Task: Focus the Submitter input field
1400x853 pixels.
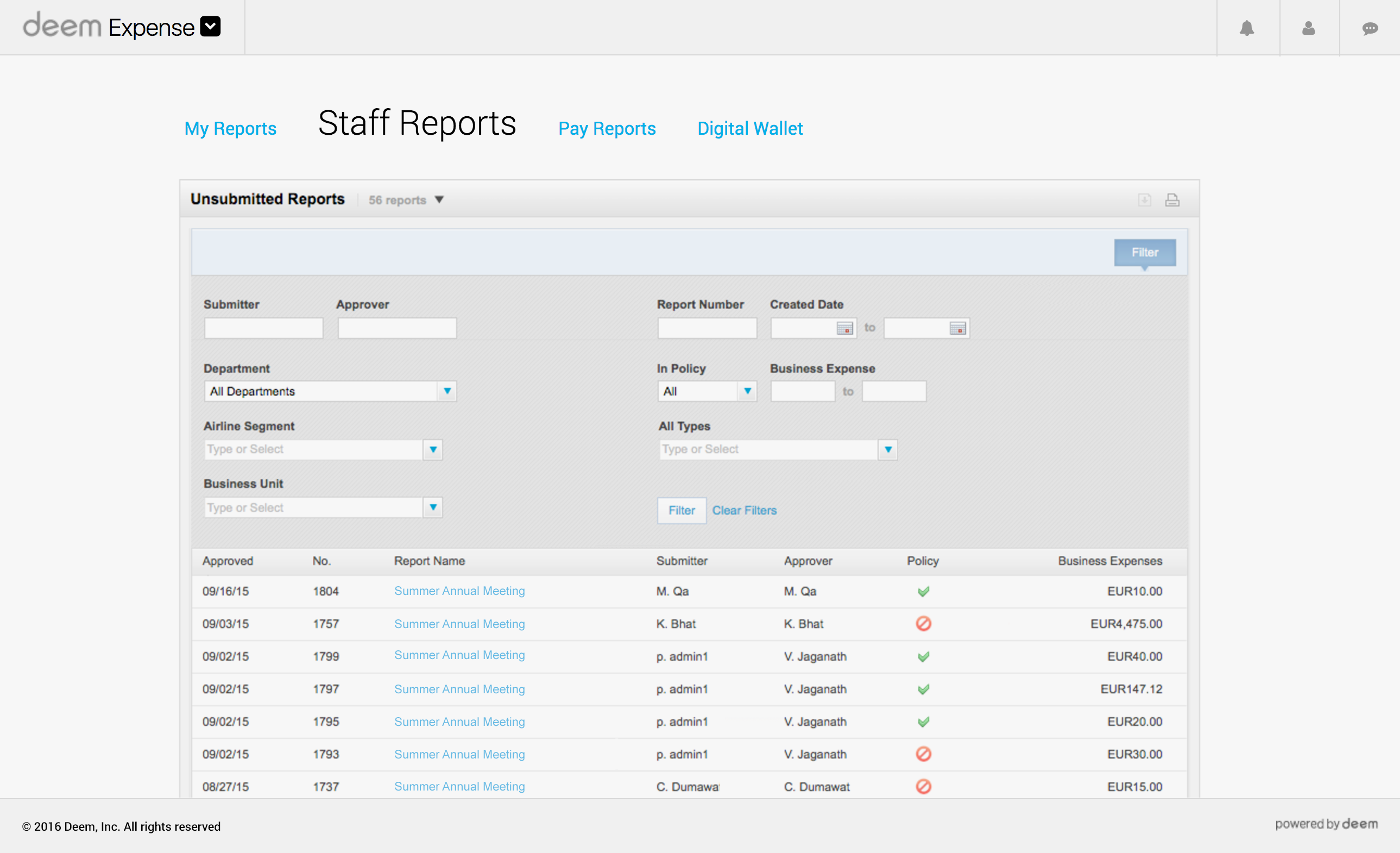Action: point(263,329)
